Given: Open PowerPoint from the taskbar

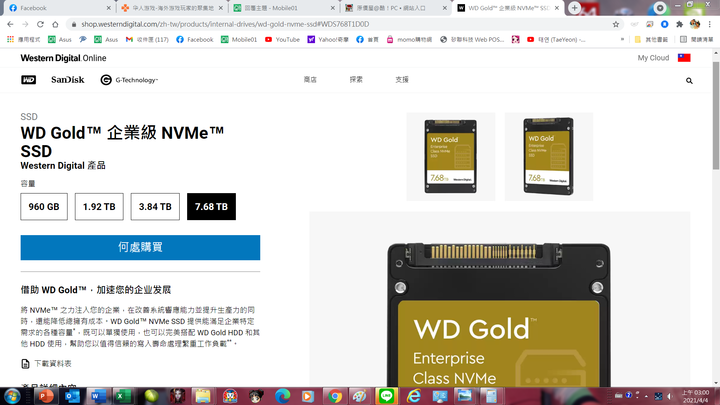Looking at the screenshot, I should tap(45, 396).
